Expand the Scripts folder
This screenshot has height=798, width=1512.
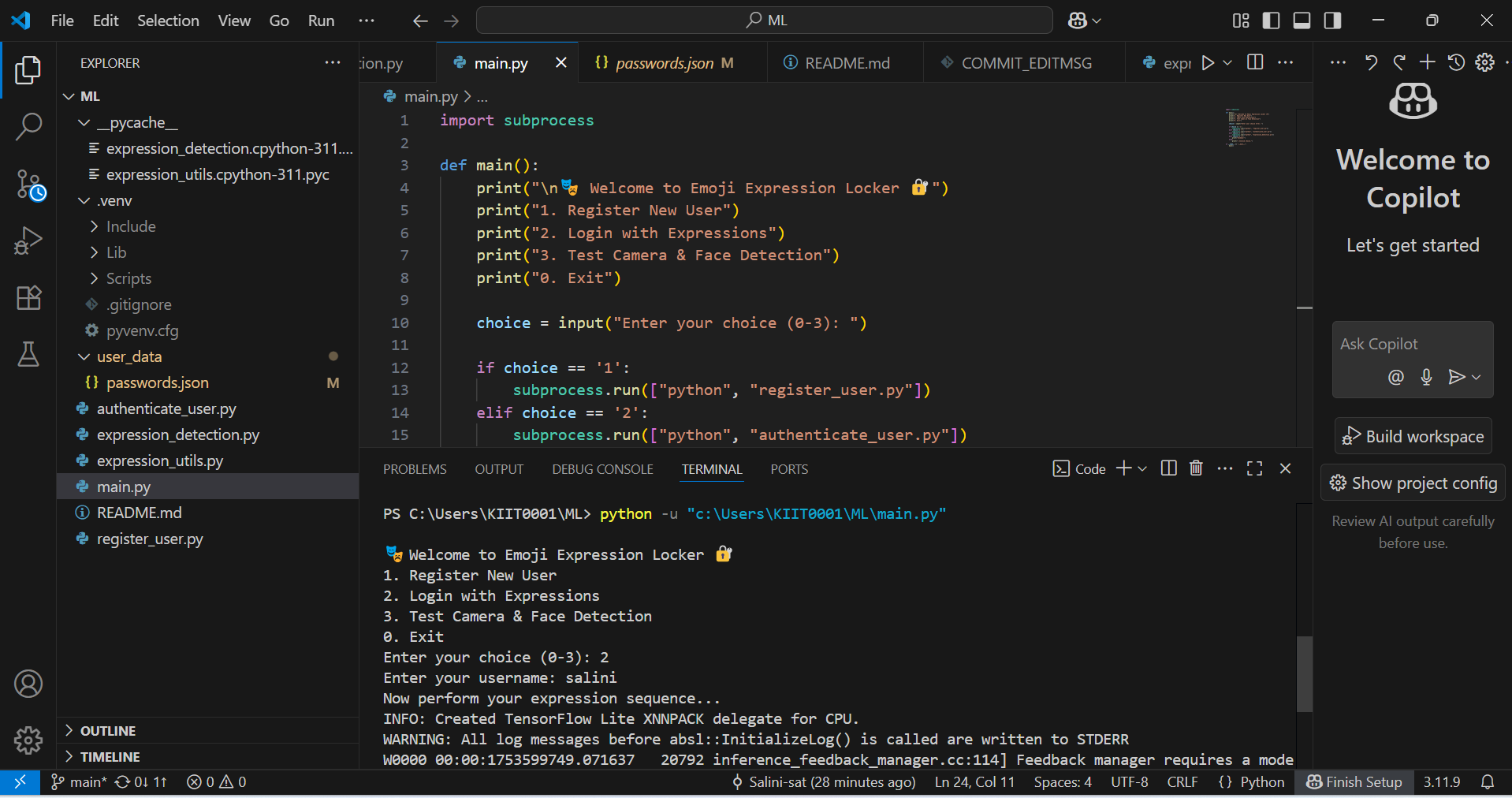pyautogui.click(x=128, y=278)
